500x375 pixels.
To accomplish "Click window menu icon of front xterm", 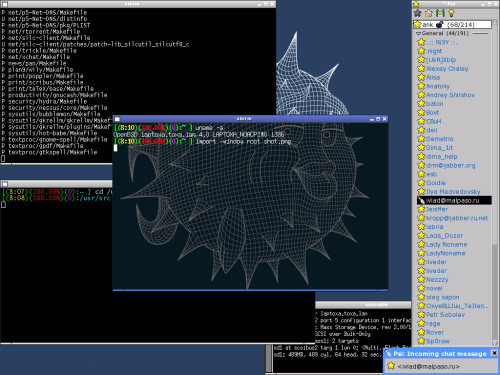I will click(x=117, y=119).
